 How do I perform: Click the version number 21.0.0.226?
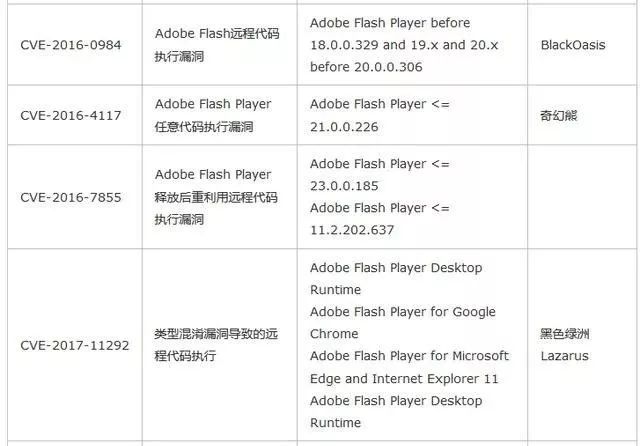pos(344,127)
